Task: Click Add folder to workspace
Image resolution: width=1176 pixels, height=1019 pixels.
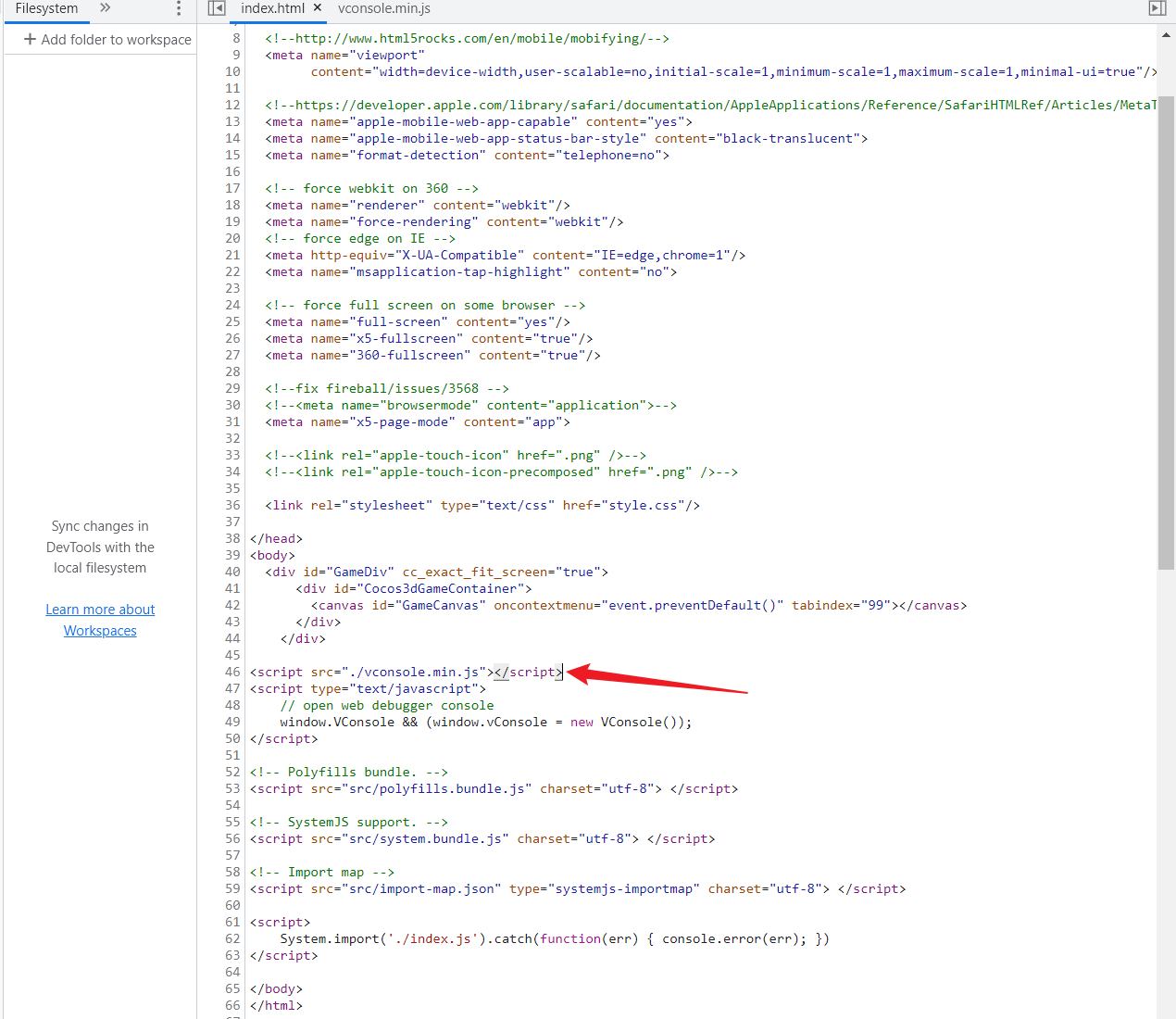Action: 107,40
